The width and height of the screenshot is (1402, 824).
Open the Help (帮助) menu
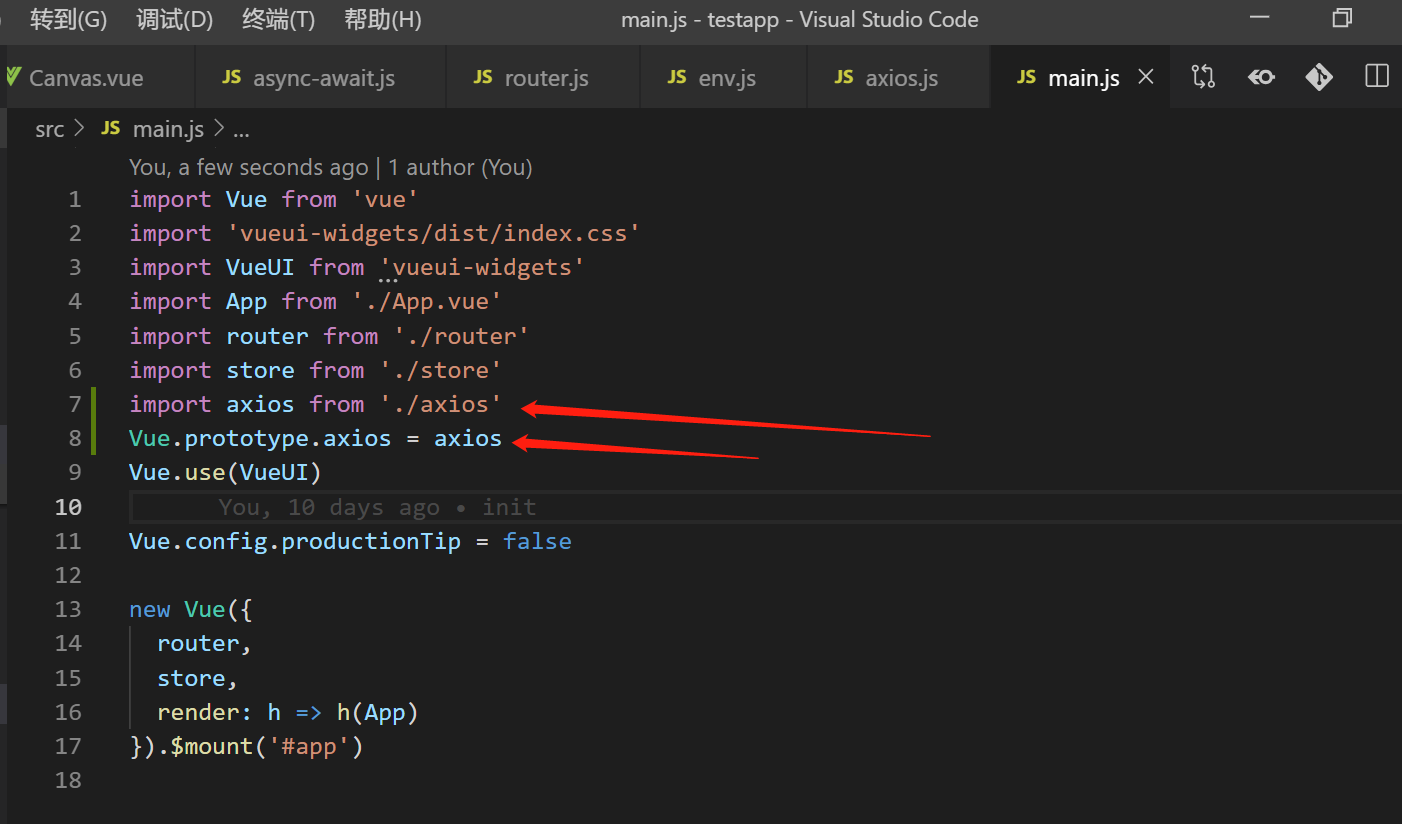pos(382,19)
